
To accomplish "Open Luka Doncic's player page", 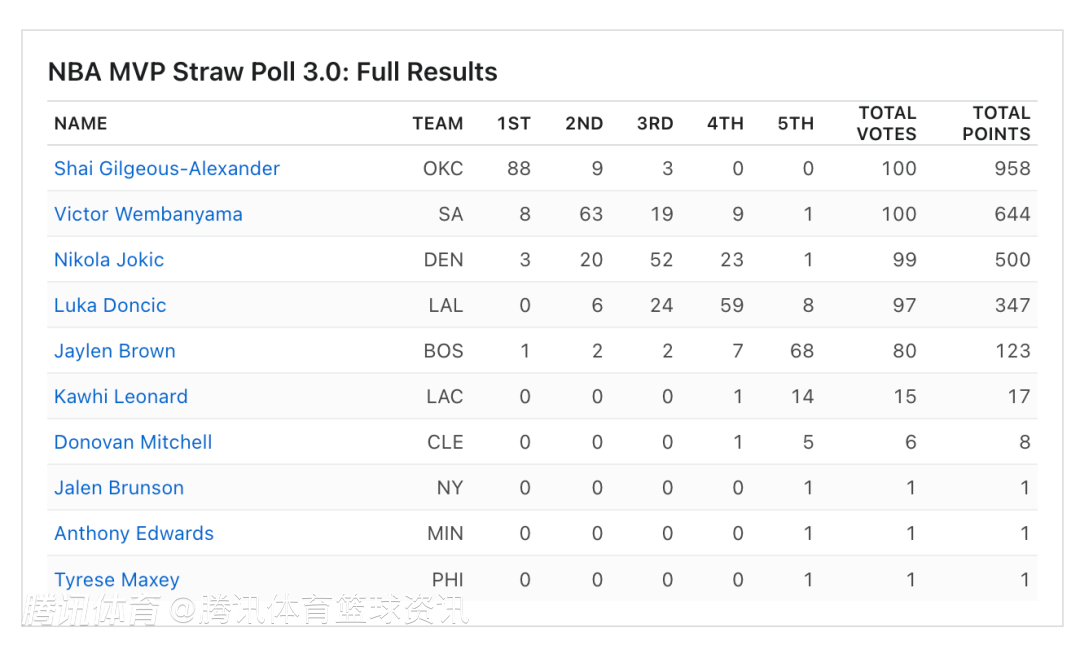I will coord(110,306).
